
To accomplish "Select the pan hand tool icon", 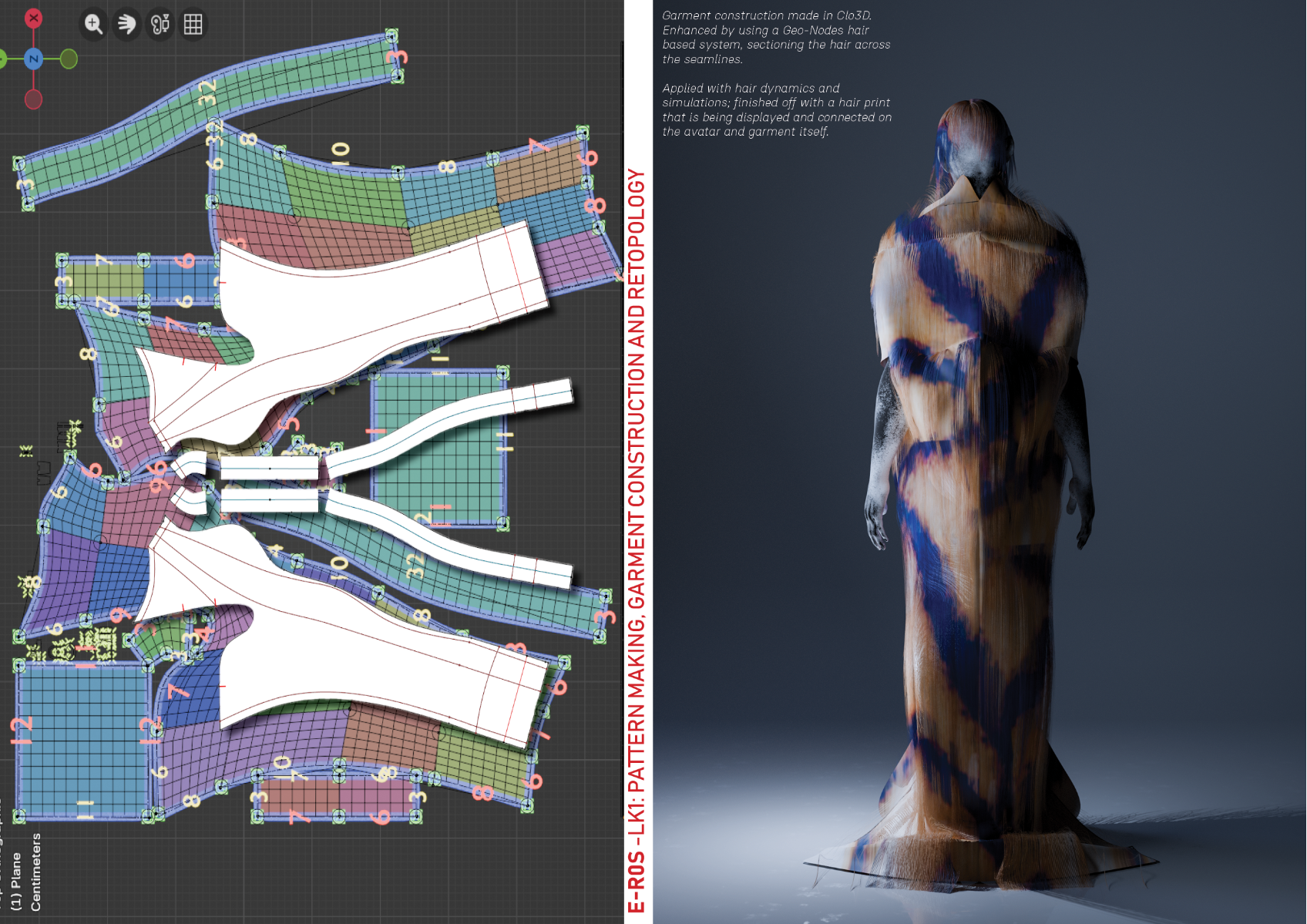I will (126, 24).
